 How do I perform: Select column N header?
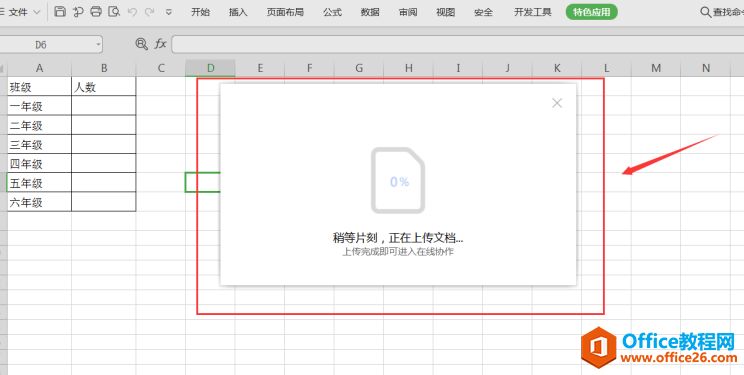coord(706,68)
